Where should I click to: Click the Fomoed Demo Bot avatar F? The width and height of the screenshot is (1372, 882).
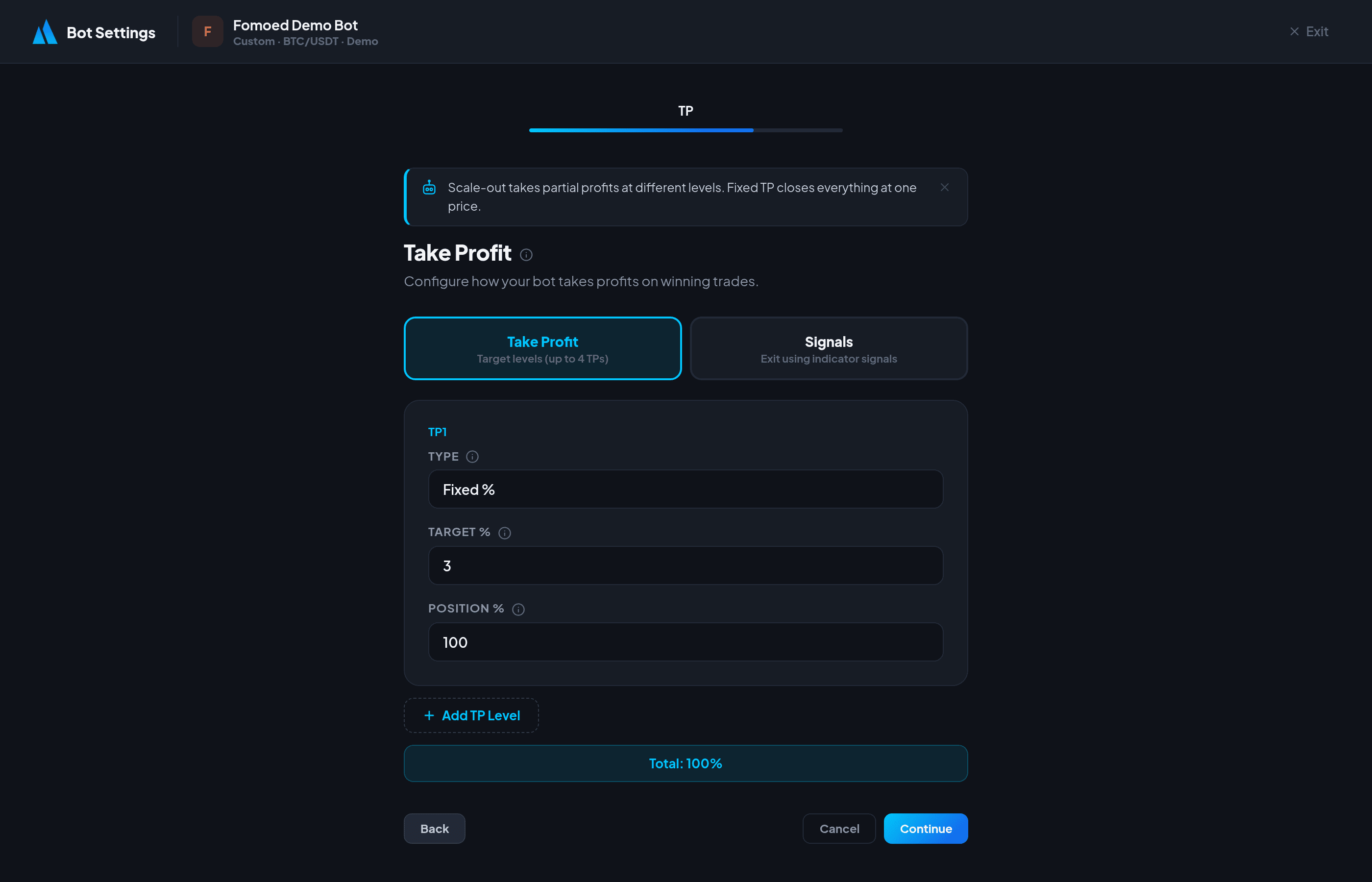coord(207,31)
